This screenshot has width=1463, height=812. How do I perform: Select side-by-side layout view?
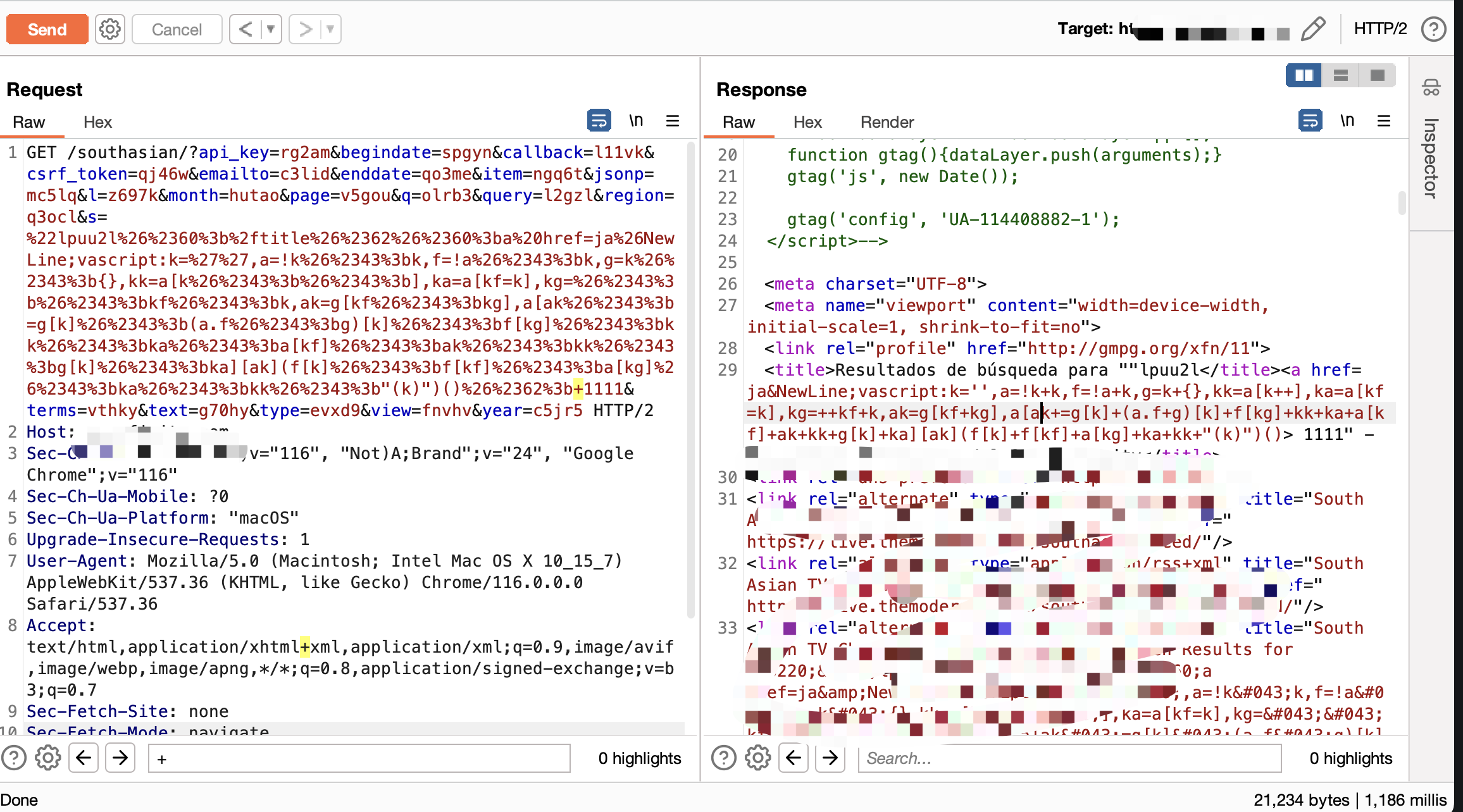click(1304, 76)
